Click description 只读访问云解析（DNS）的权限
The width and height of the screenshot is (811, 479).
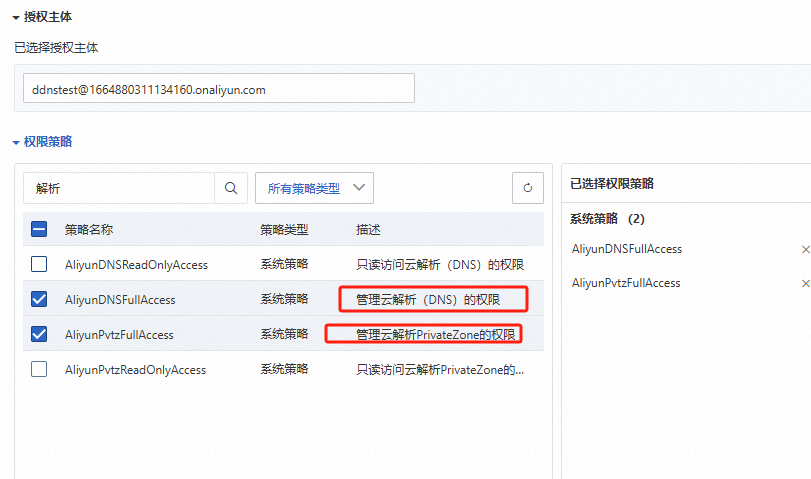[x=440, y=265]
